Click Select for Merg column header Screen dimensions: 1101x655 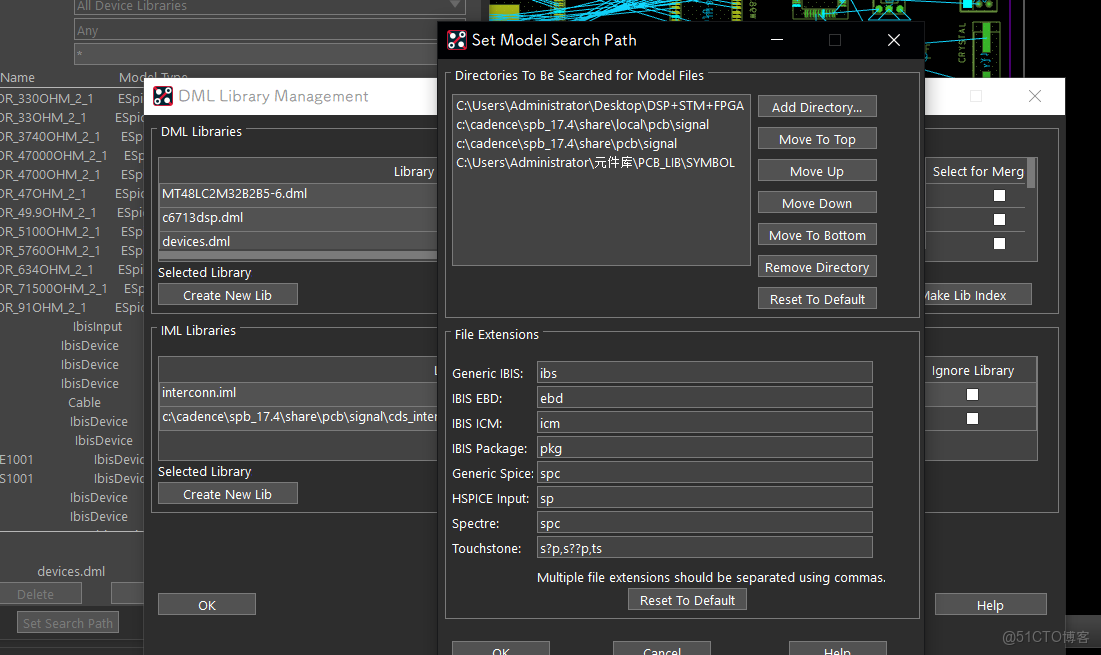[x=977, y=171]
